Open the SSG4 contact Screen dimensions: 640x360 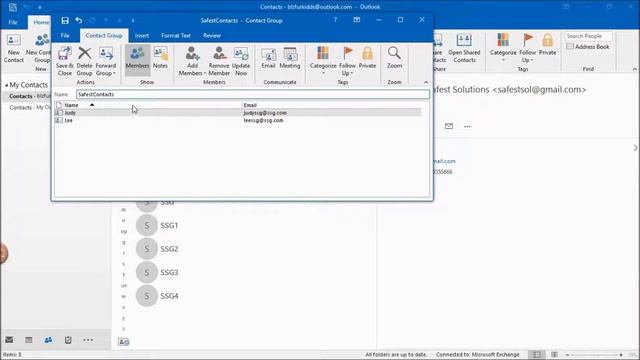169,296
